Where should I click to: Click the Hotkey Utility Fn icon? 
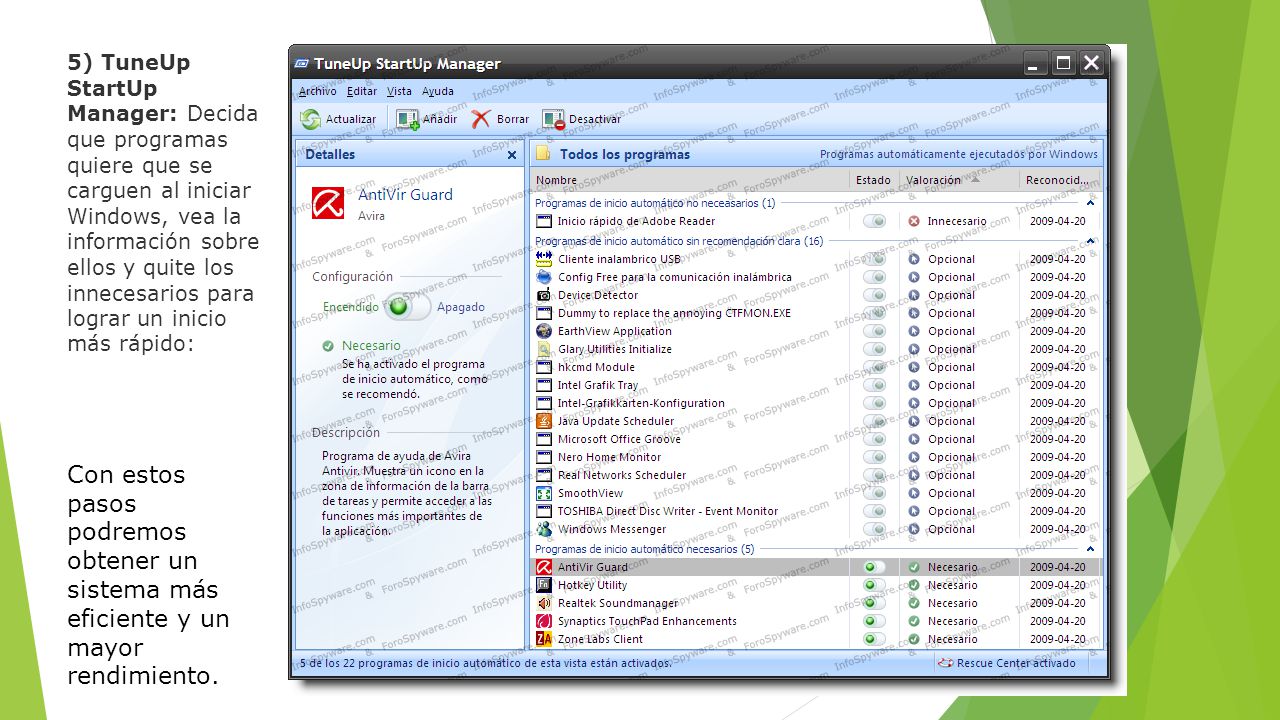tap(544, 585)
